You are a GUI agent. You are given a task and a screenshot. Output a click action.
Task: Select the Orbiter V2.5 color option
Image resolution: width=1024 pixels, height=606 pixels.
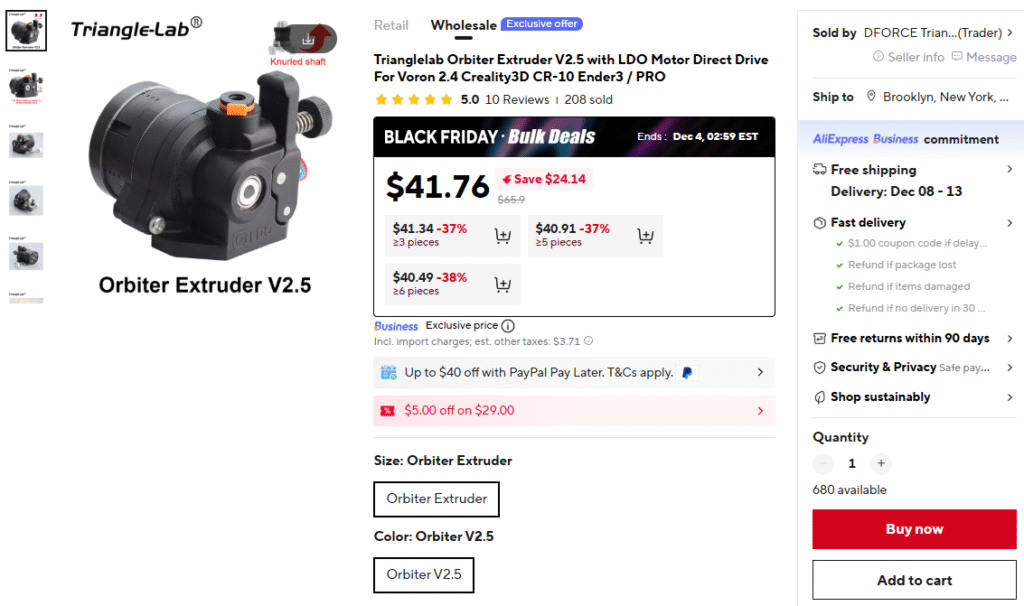coord(424,575)
